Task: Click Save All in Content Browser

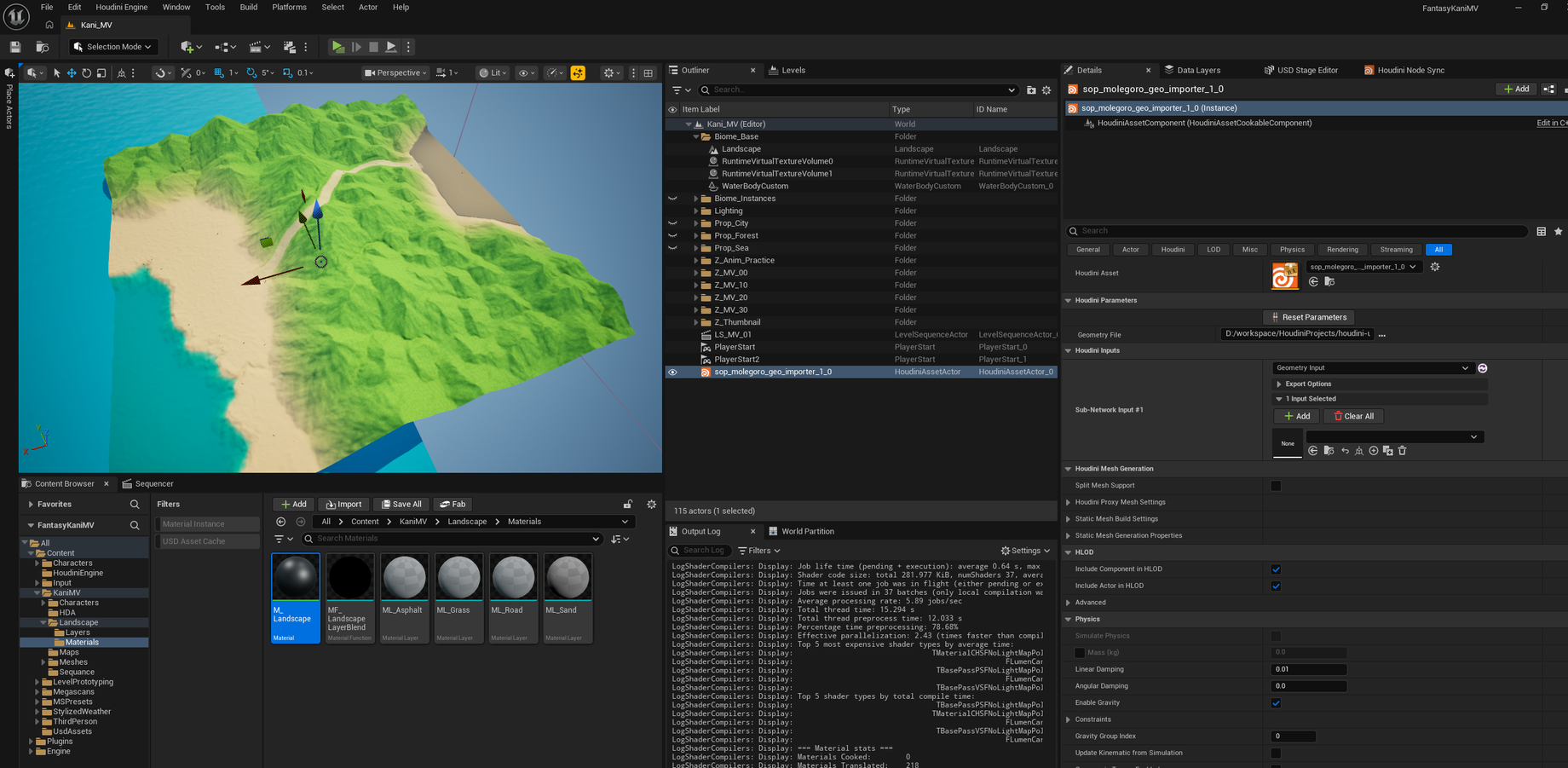Action: tap(401, 505)
